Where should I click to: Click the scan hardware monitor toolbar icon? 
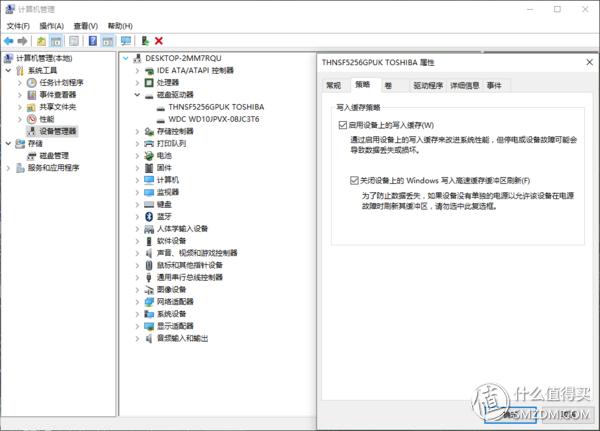click(125, 41)
